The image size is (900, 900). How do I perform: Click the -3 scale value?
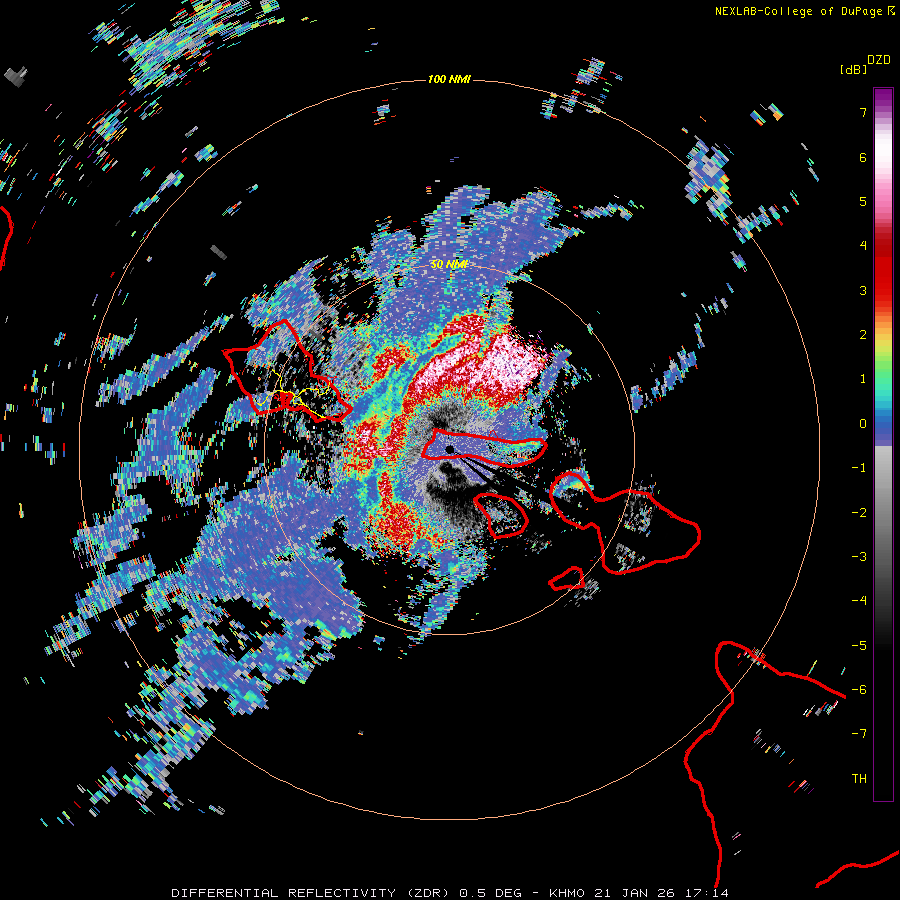(859, 557)
